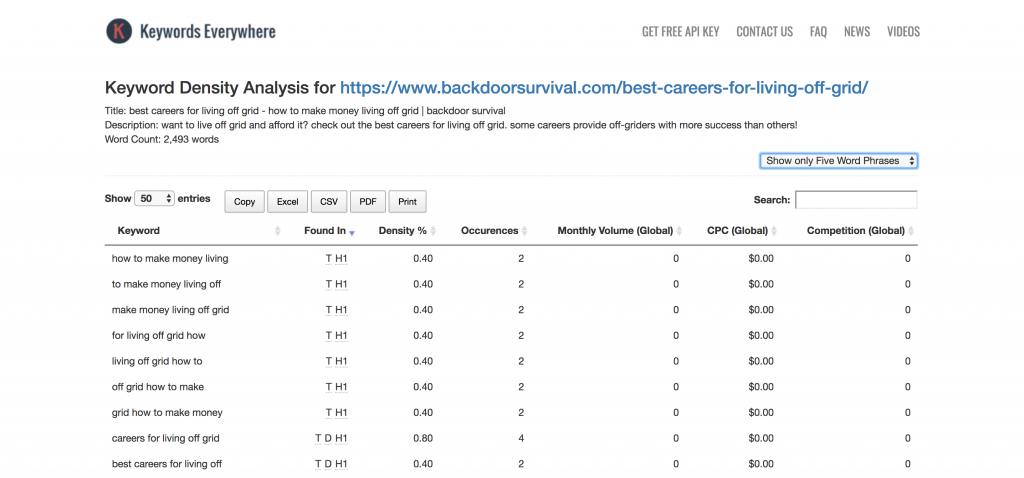Click the Keywords Everywhere brand name
Viewport: 1024px width, 478px height.
[x=208, y=31]
